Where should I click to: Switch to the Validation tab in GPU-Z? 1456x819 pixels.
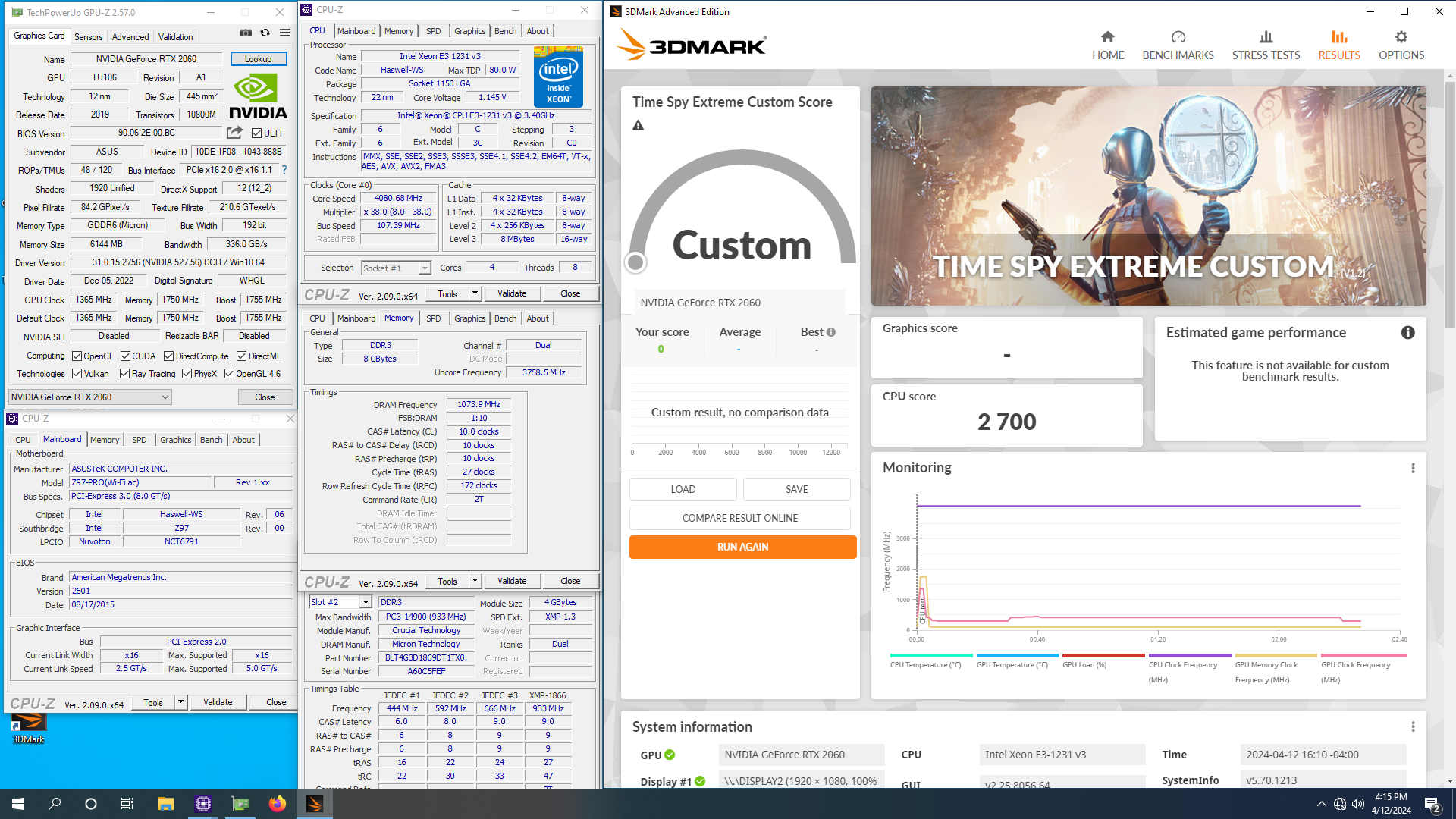tap(175, 36)
